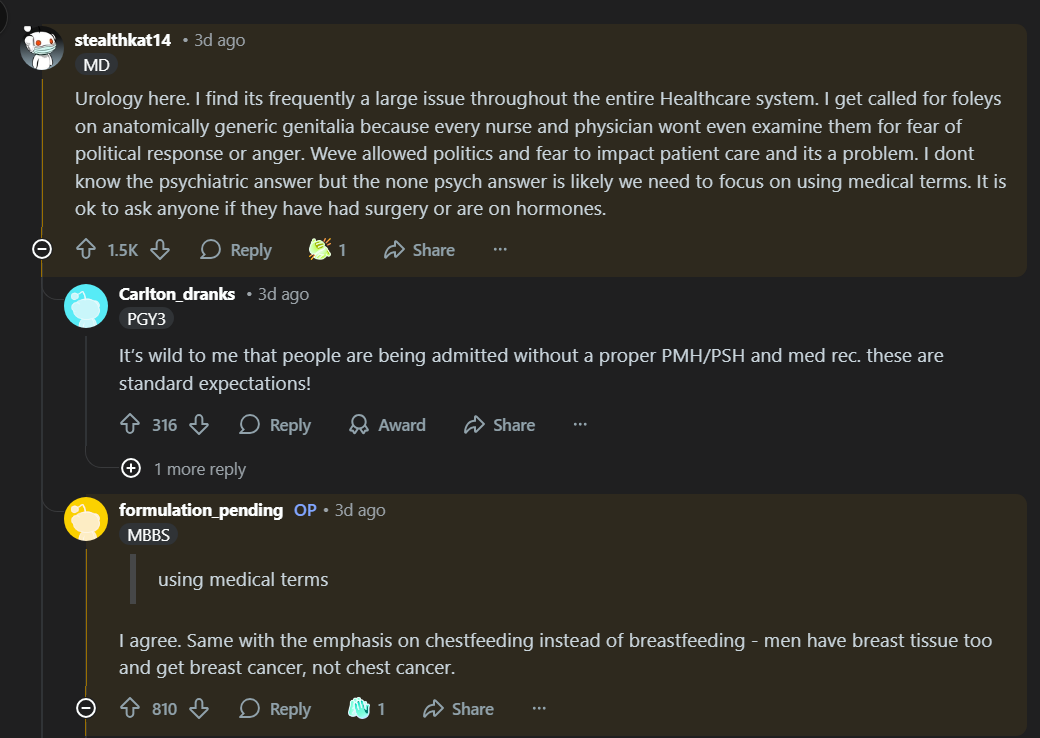
Task: Upvote stealthkat14's comment
Action: point(86,250)
